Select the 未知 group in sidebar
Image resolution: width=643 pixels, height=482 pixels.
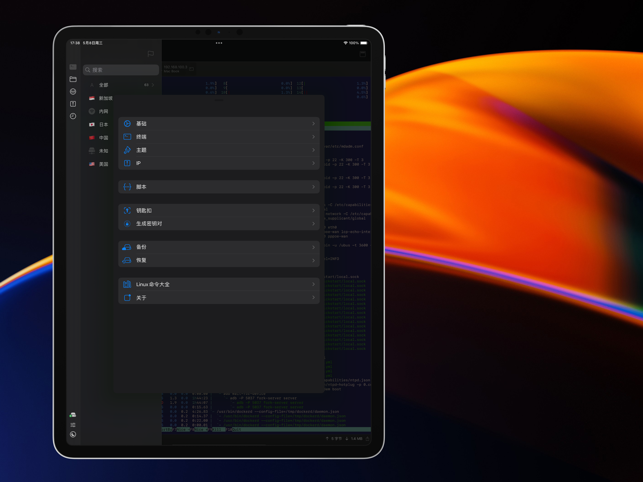(x=98, y=151)
